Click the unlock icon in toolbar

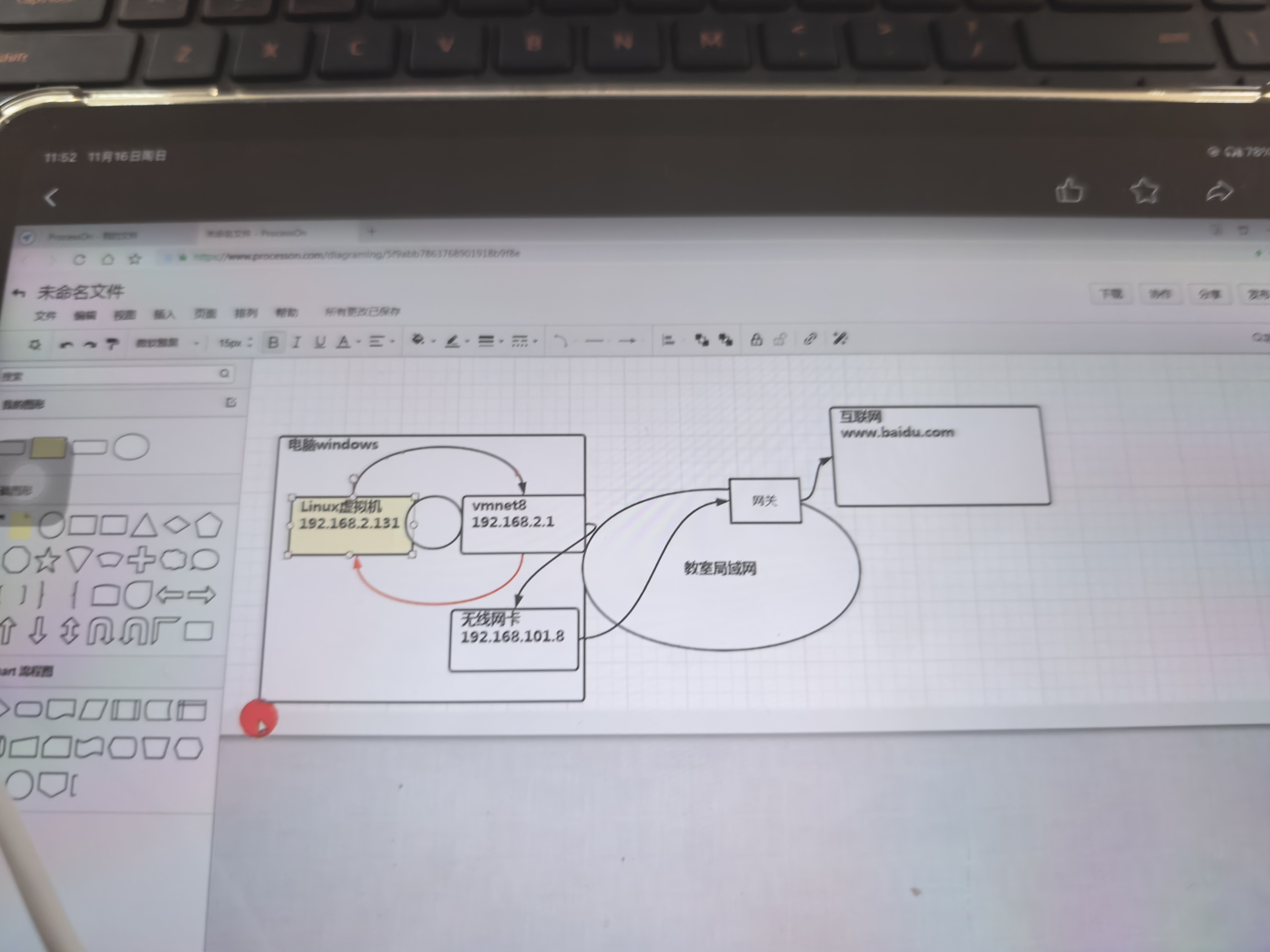[x=780, y=340]
